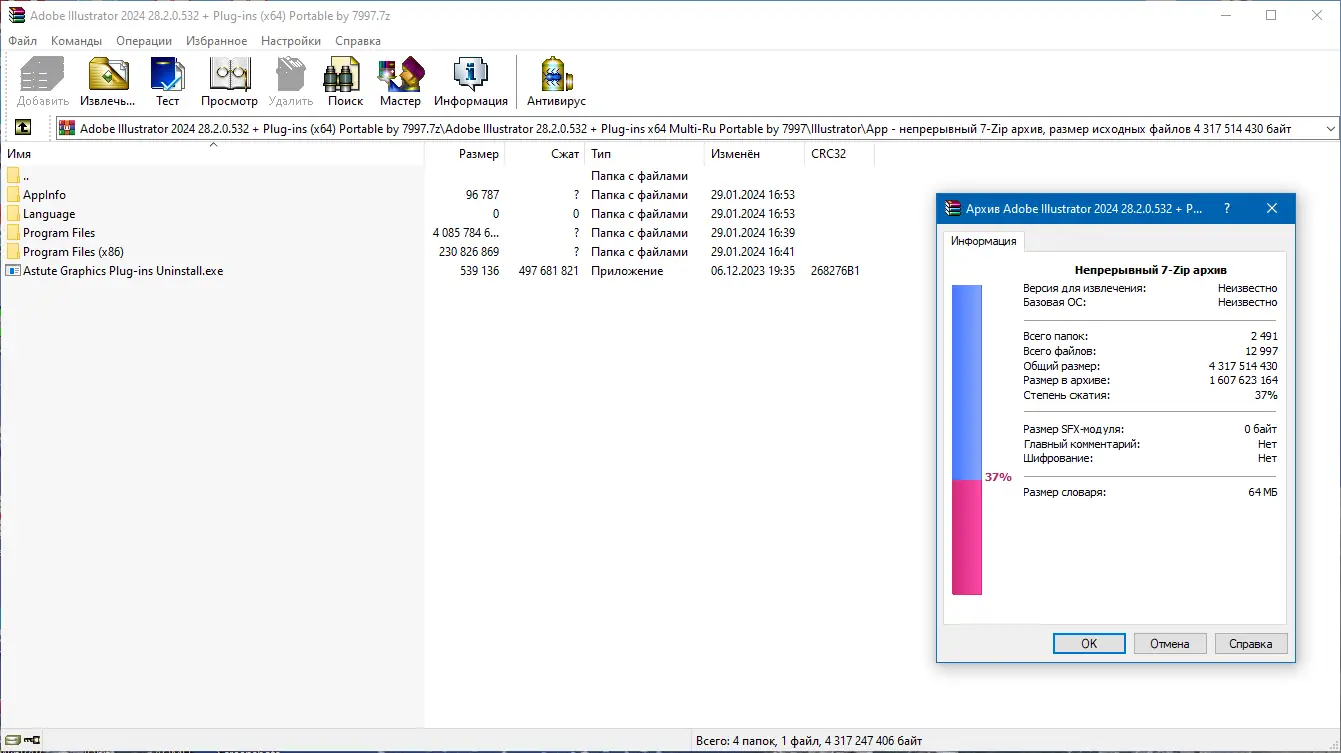The height and width of the screenshot is (753, 1341).
Task: Click the packed size 497 681 821
Action: coord(548,271)
